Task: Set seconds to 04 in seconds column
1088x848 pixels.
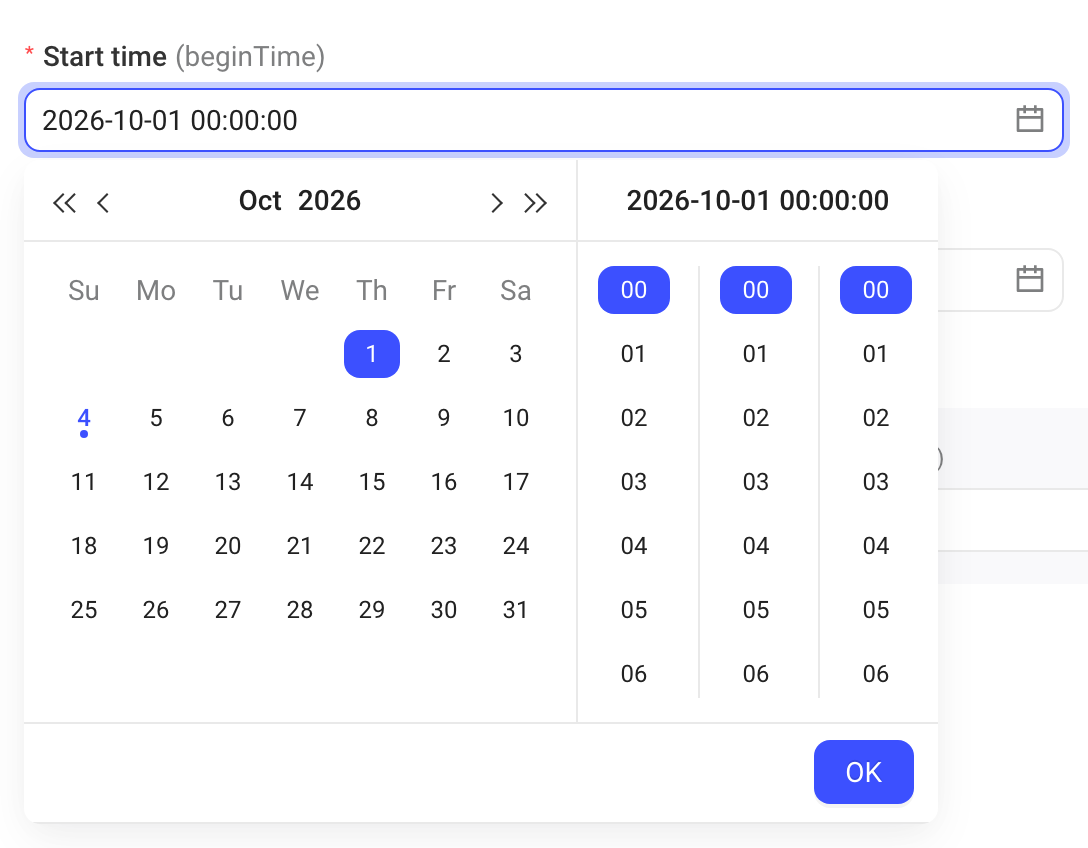Action: pos(876,545)
